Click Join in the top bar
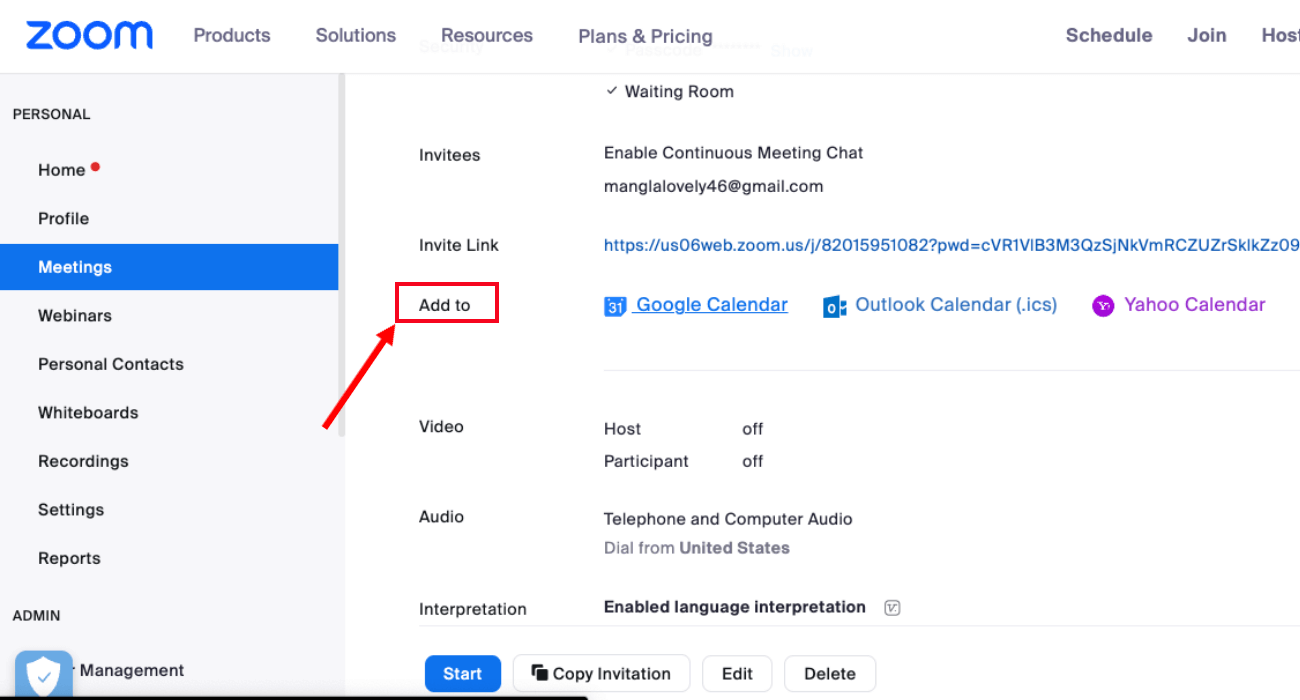 1207,35
